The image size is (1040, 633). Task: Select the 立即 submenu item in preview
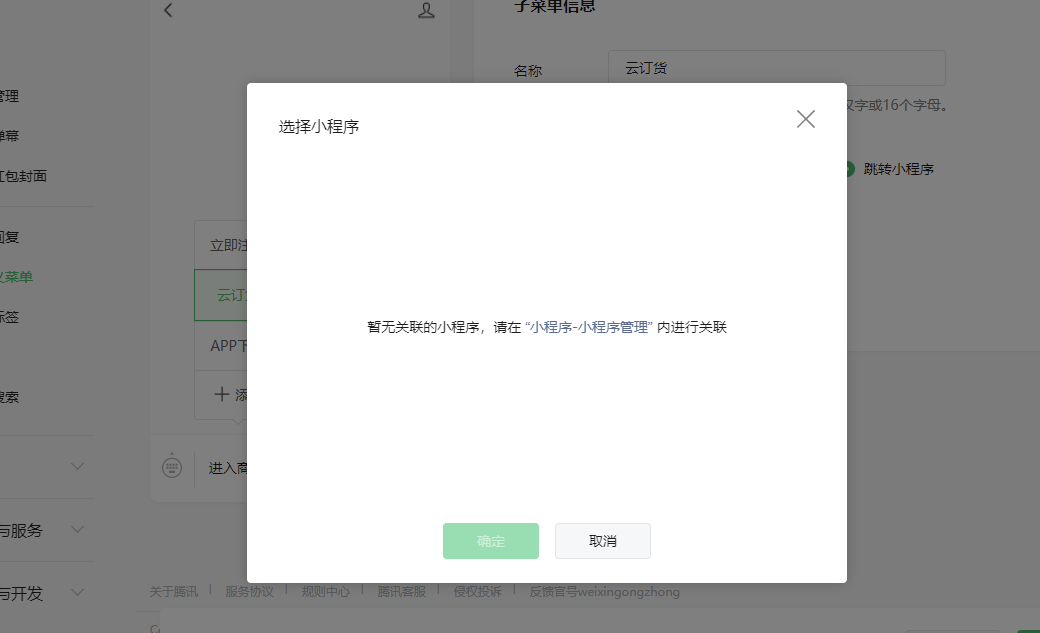221,246
